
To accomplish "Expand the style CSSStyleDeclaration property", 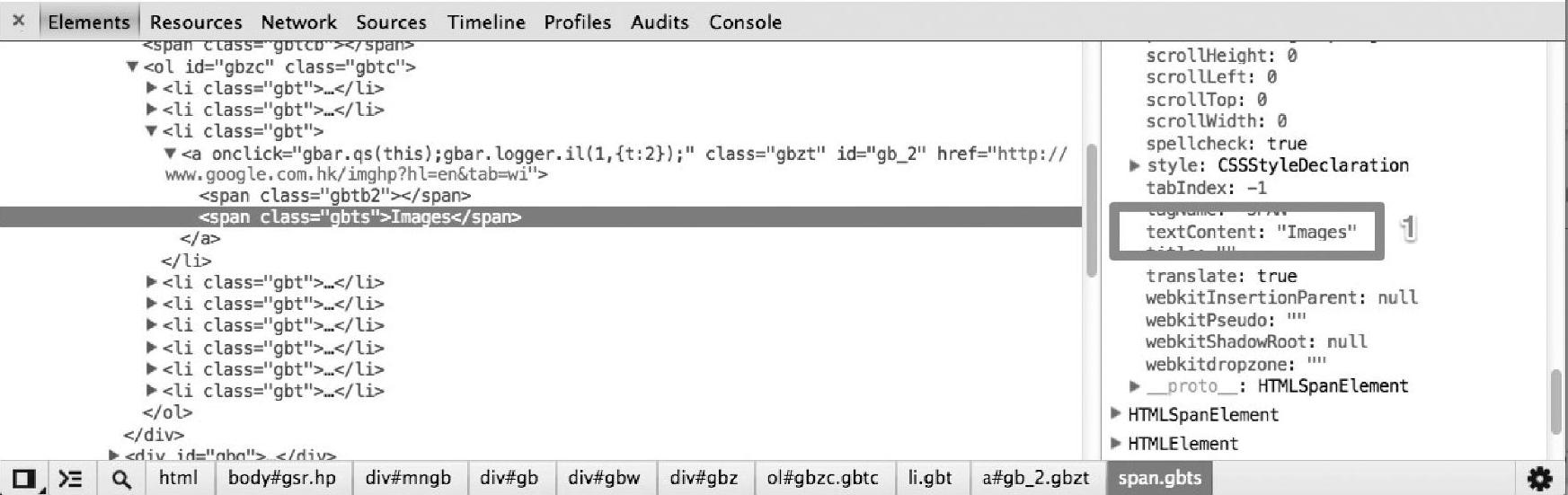I will (1134, 165).
